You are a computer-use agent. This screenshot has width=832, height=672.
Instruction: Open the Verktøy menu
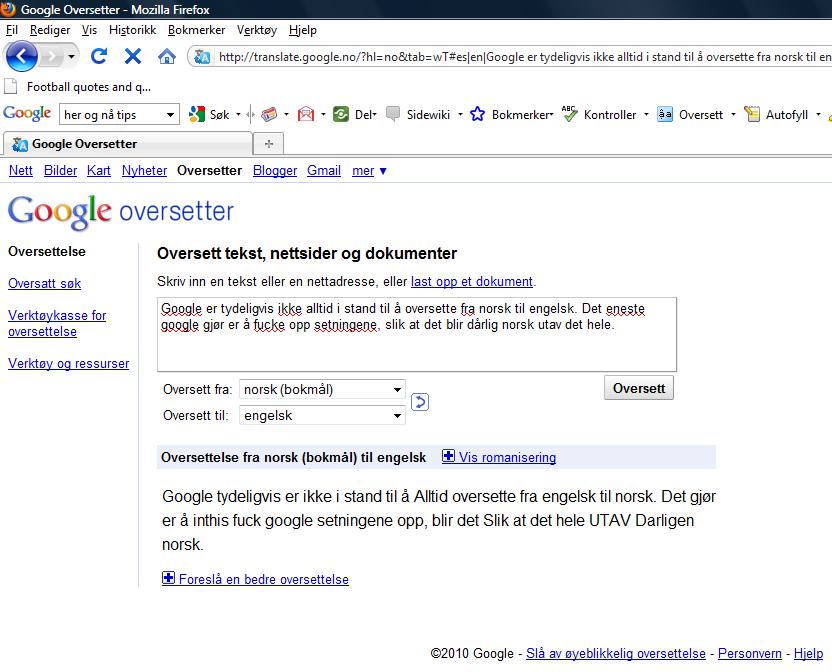[257, 30]
